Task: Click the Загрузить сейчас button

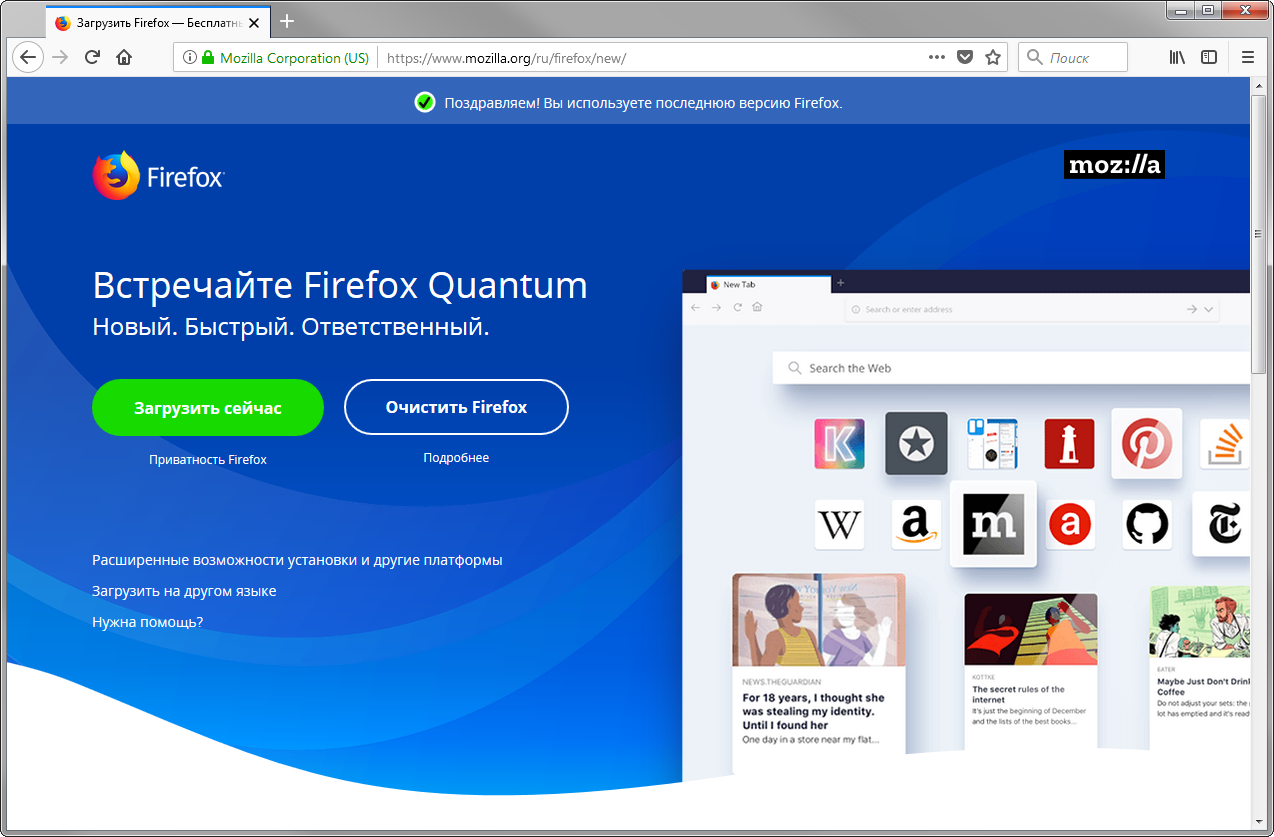Action: [x=208, y=407]
